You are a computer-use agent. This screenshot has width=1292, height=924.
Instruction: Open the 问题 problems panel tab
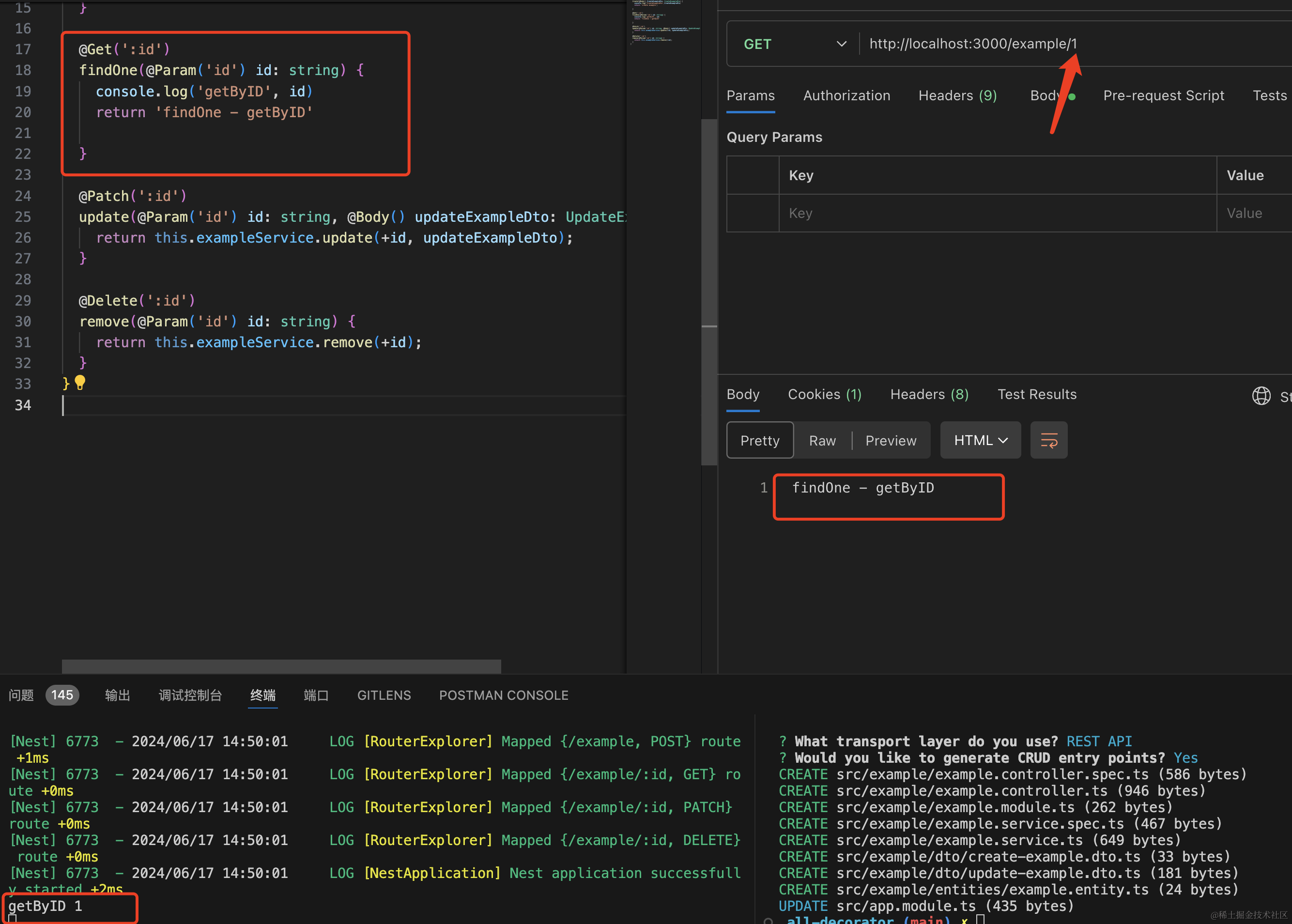[21, 695]
